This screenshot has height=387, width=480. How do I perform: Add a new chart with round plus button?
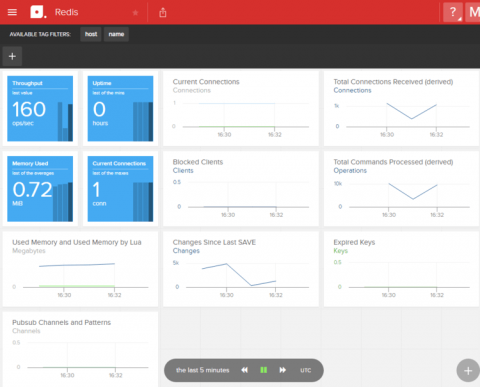468,370
